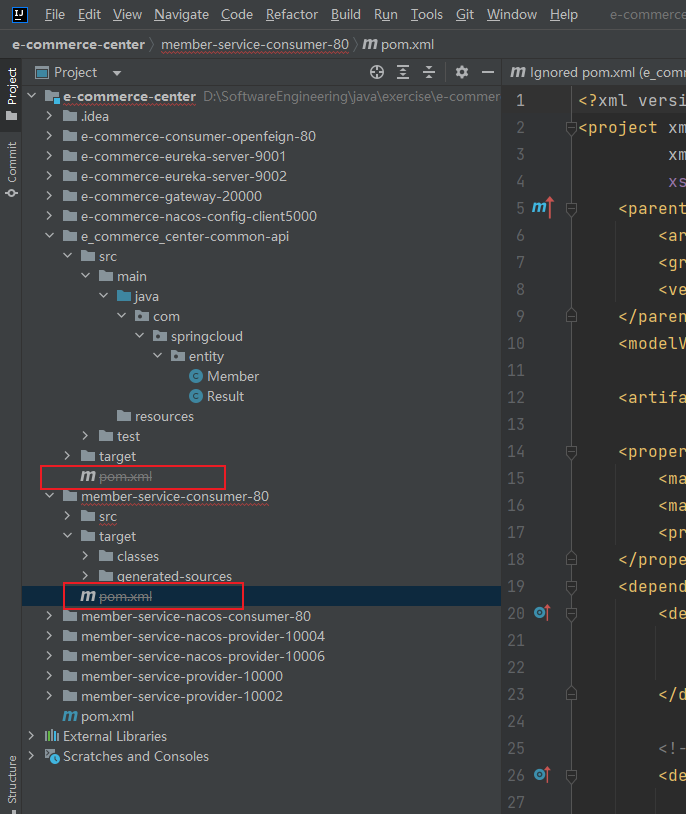
Task: Open the Help menu
Action: click(x=564, y=15)
